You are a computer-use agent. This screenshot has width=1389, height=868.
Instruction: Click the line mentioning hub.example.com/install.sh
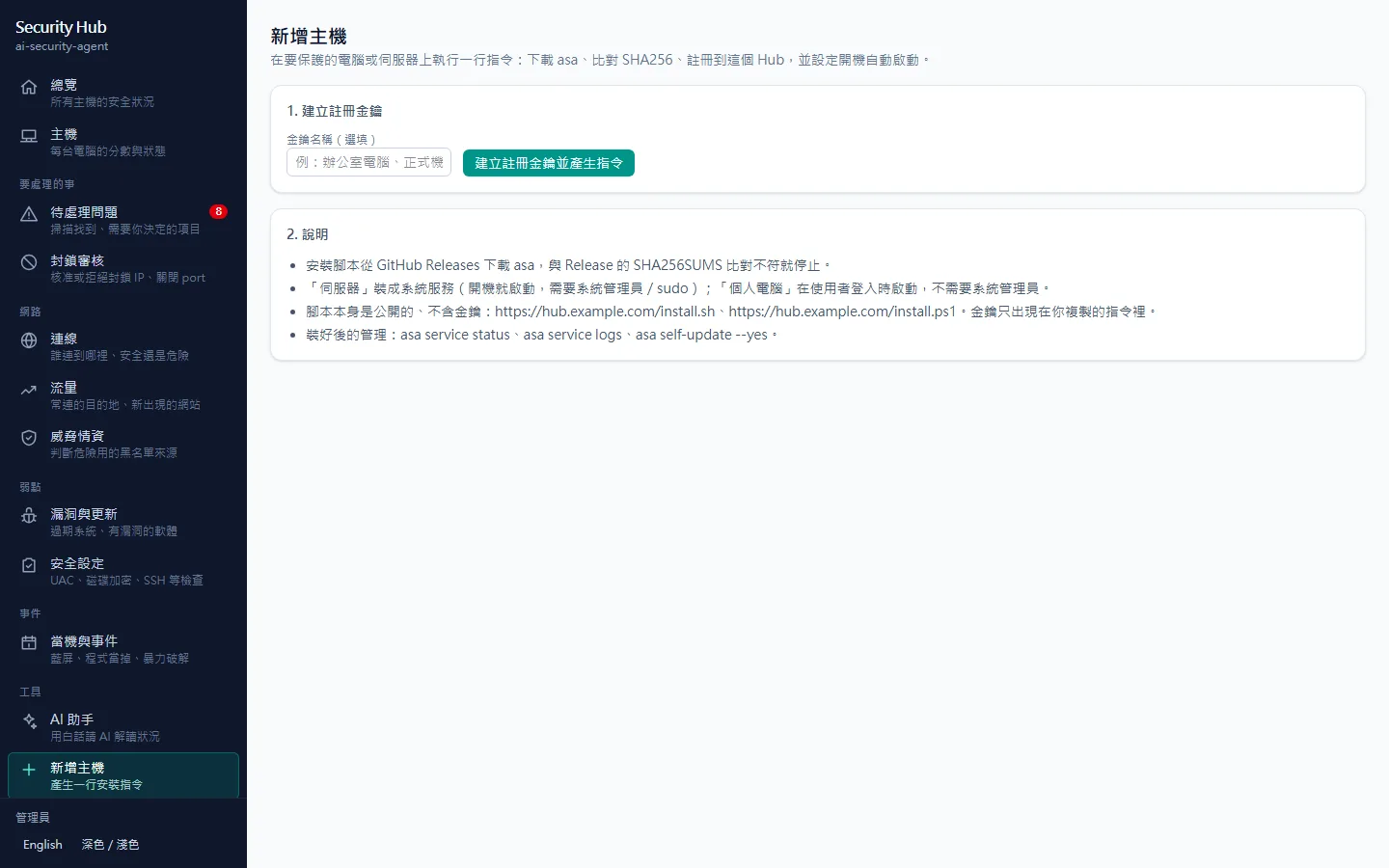point(730,312)
